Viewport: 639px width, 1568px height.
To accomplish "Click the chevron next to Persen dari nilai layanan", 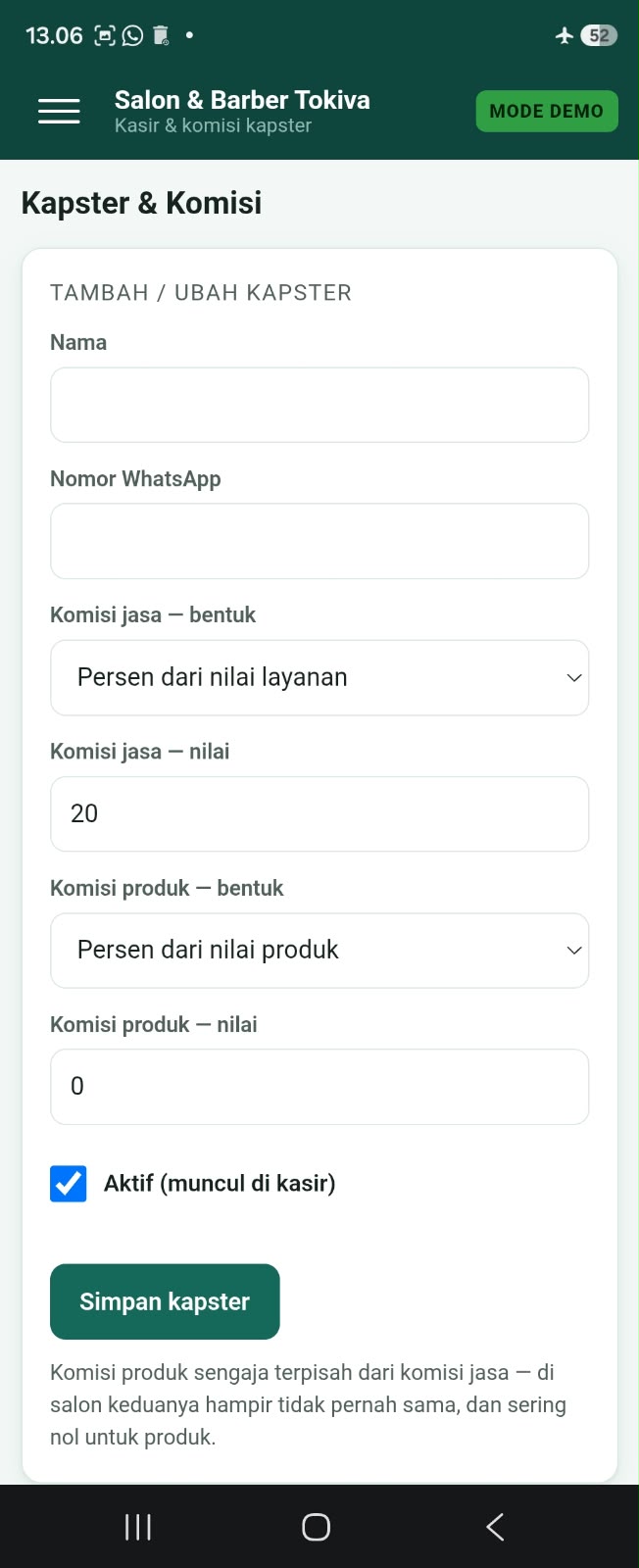I will coord(574,678).
